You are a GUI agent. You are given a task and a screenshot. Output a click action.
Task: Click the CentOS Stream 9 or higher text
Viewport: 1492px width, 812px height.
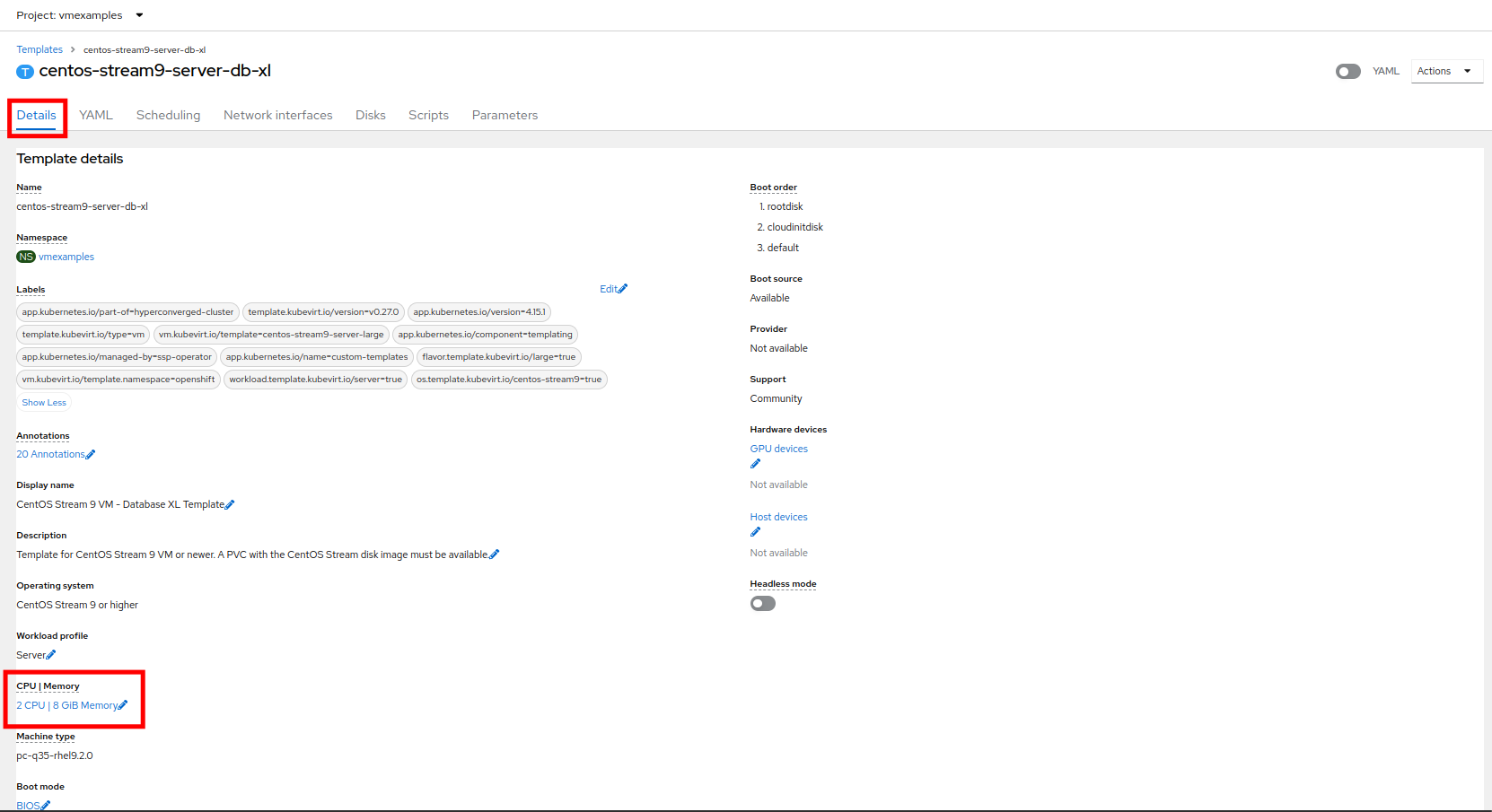coord(77,605)
